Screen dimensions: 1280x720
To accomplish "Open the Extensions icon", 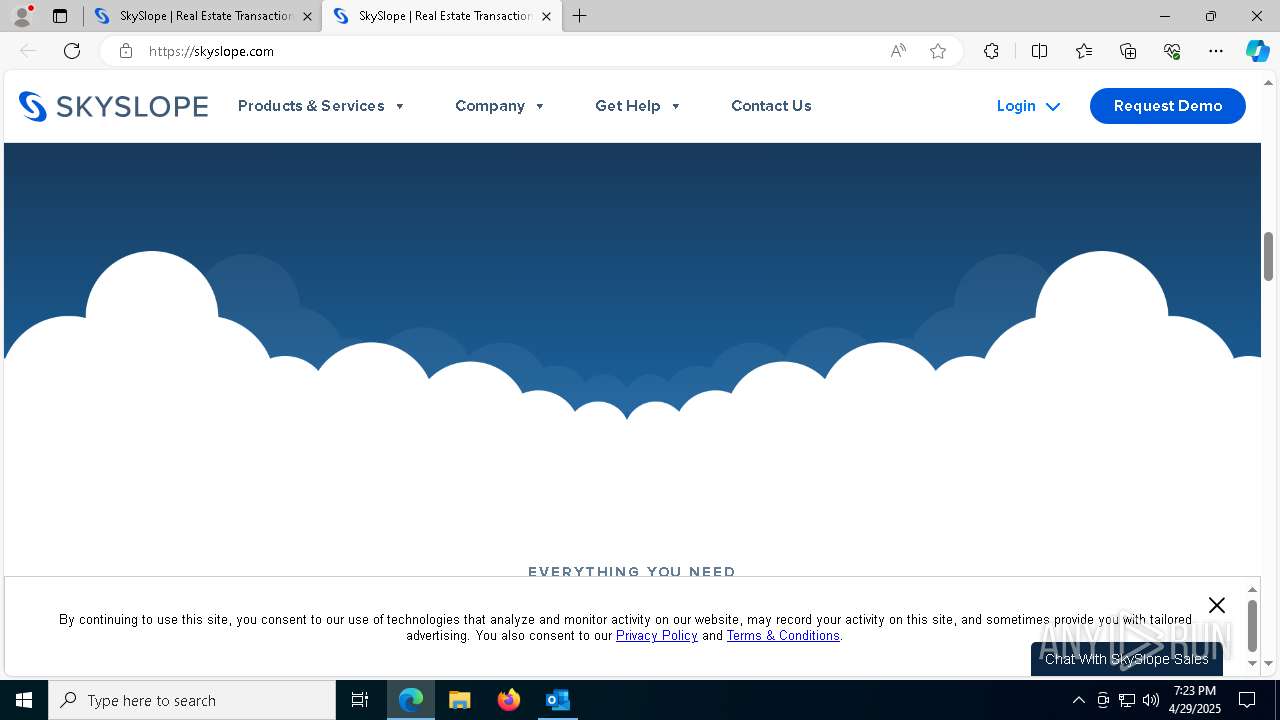I will point(991,51).
